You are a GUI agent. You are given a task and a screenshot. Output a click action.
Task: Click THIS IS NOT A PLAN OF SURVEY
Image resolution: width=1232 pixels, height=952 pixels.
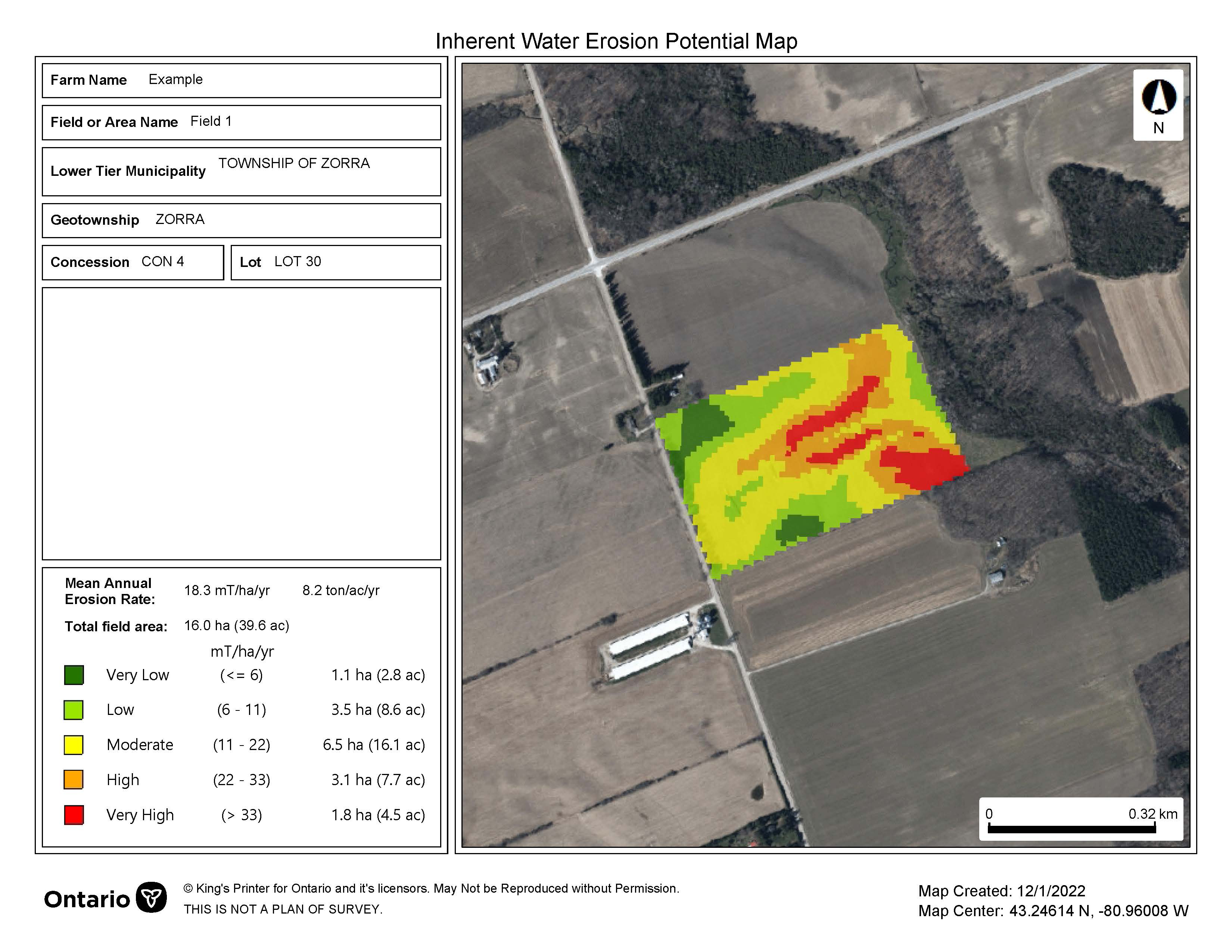point(283,910)
